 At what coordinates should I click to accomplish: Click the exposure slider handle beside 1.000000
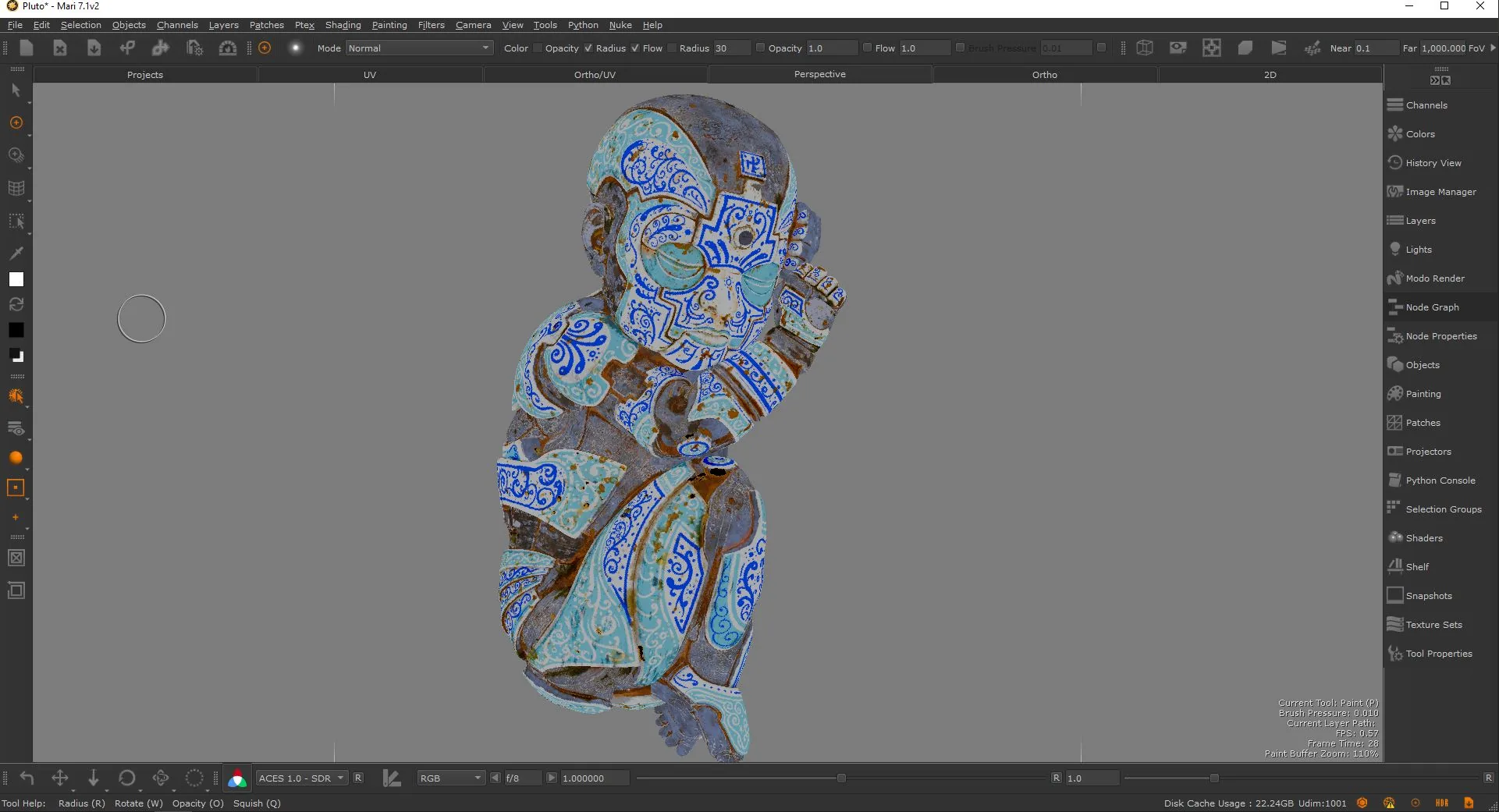click(841, 778)
